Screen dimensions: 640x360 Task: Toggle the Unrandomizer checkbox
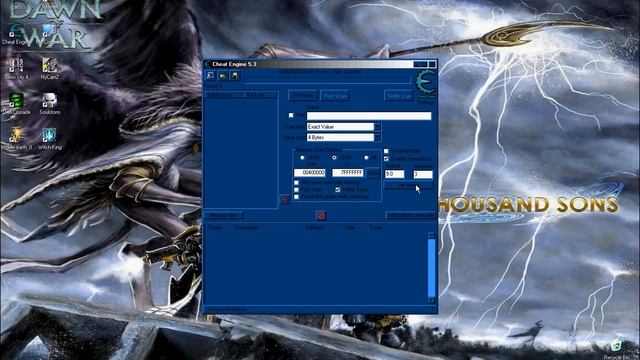[386, 151]
